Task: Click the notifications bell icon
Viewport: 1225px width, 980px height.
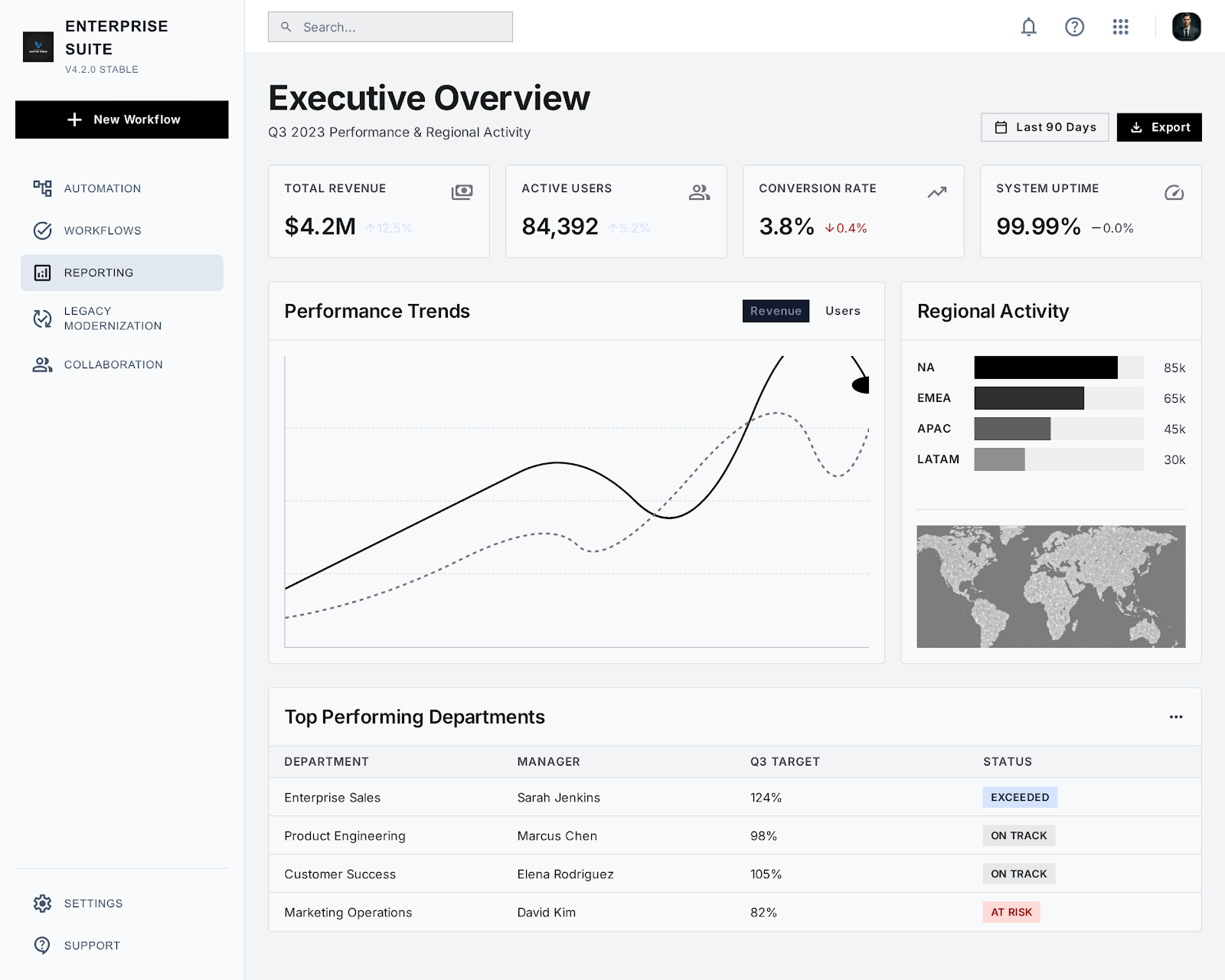Action: [x=1028, y=28]
